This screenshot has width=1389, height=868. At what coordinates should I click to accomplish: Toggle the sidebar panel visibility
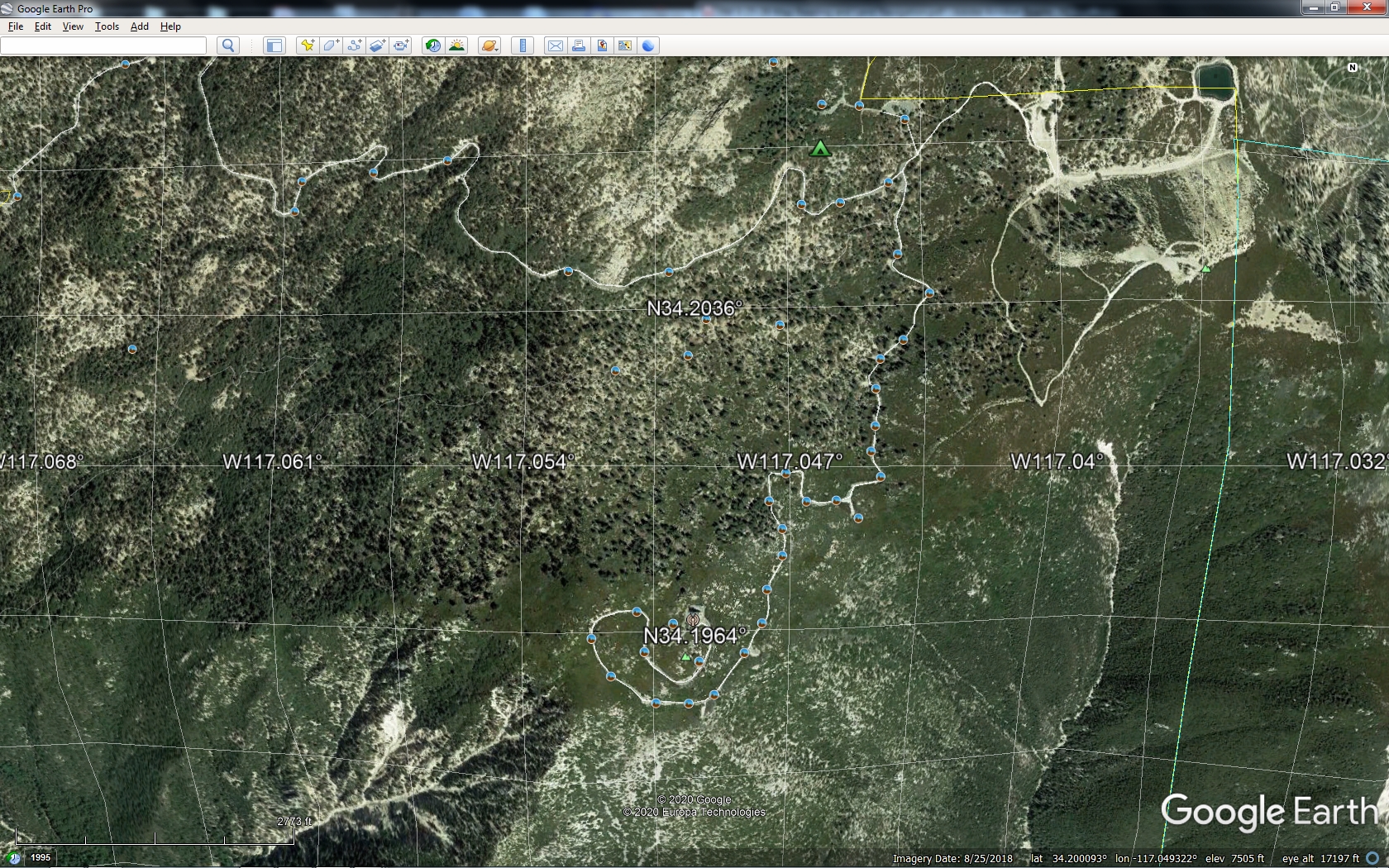pos(274,45)
